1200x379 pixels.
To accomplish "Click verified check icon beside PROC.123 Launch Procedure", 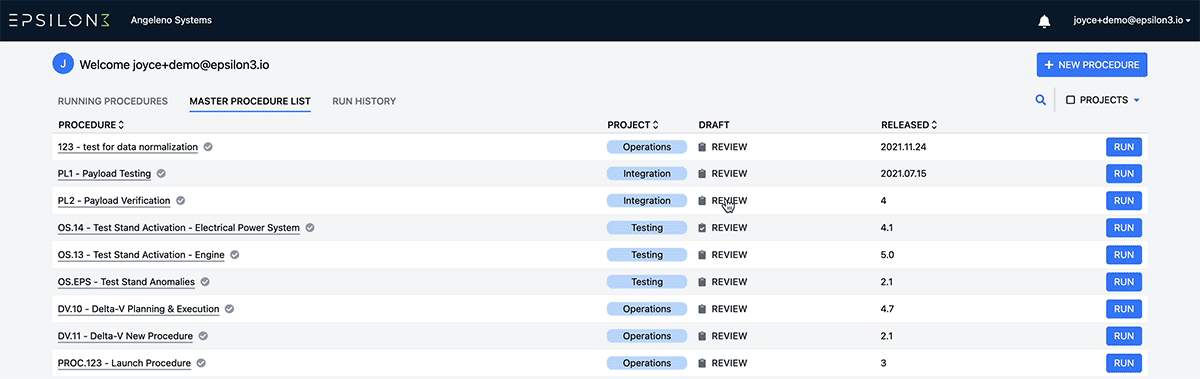I will [x=201, y=362].
